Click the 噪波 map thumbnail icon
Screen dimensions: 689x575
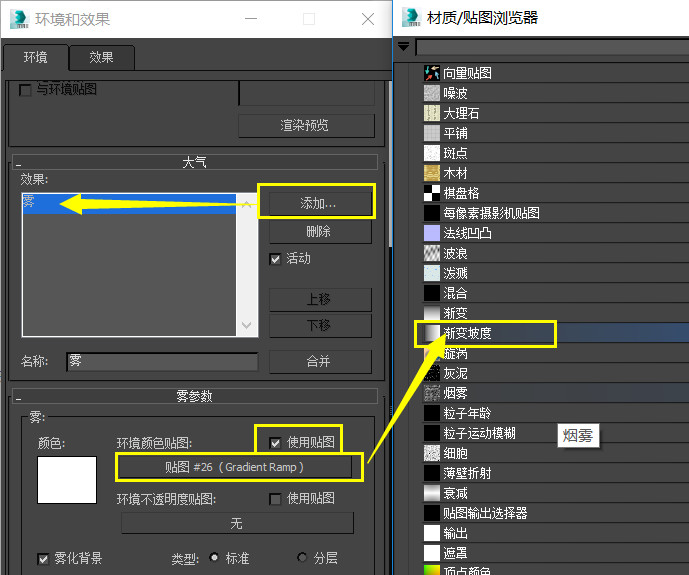point(432,93)
